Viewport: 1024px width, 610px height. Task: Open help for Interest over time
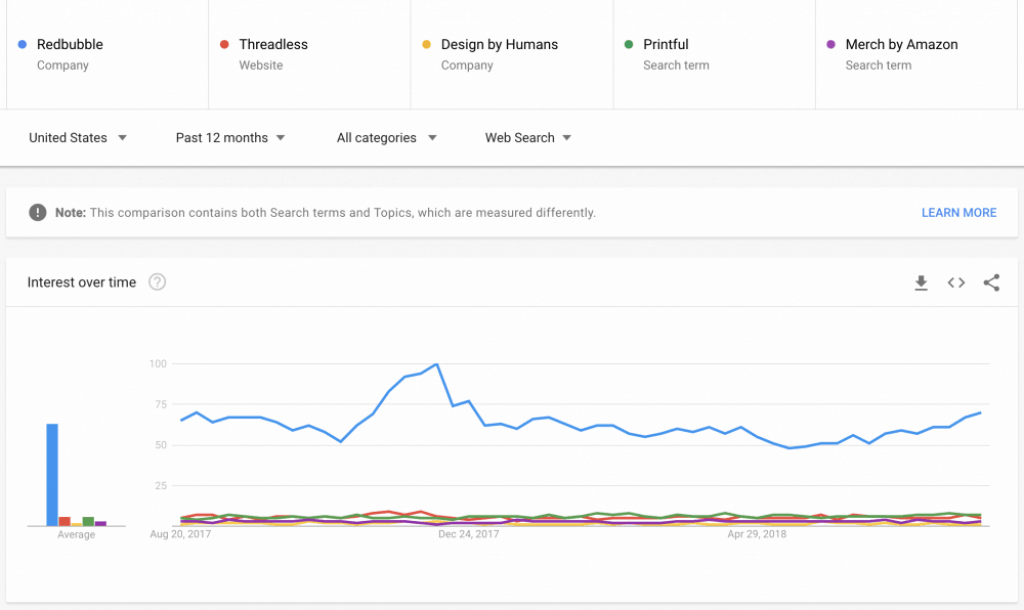click(157, 282)
